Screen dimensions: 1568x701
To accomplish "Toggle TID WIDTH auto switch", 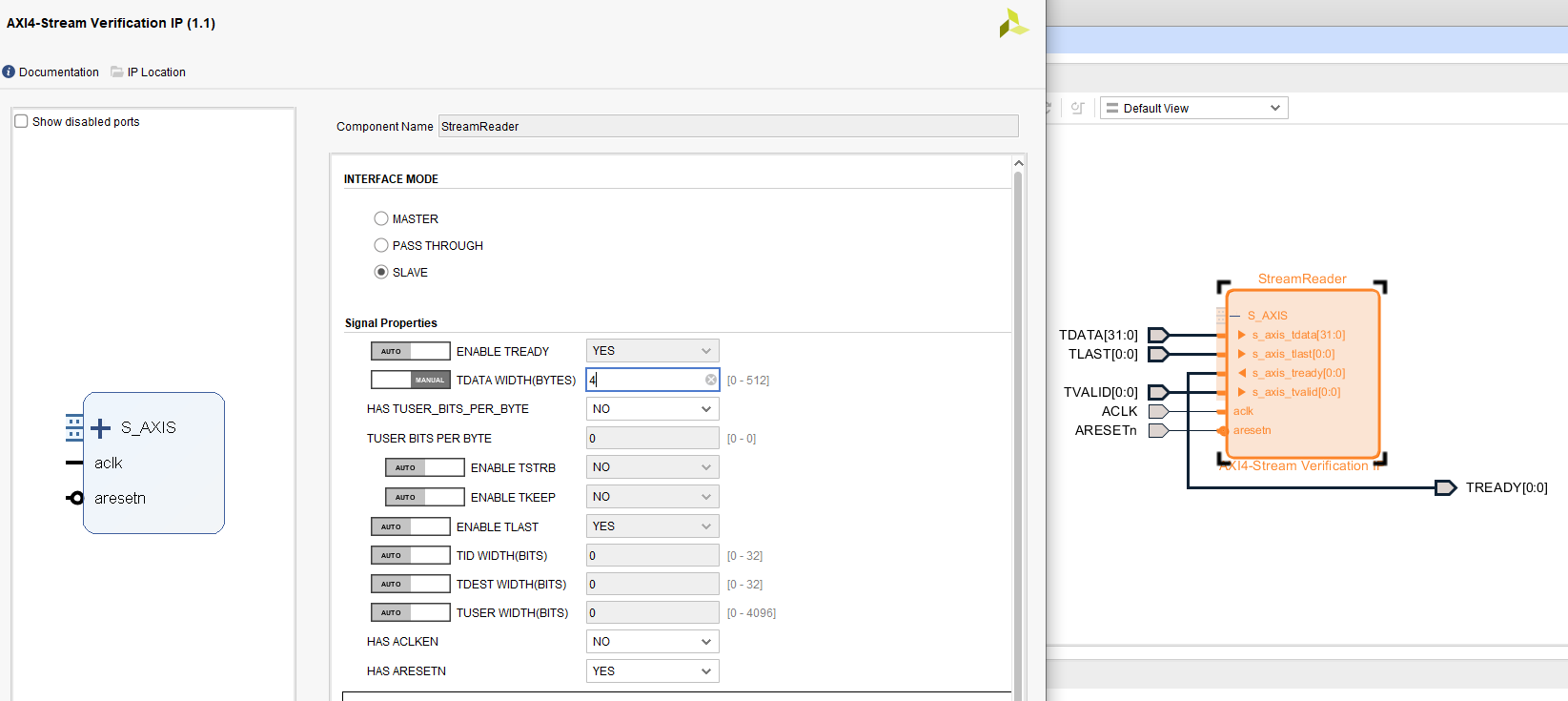I will click(410, 555).
